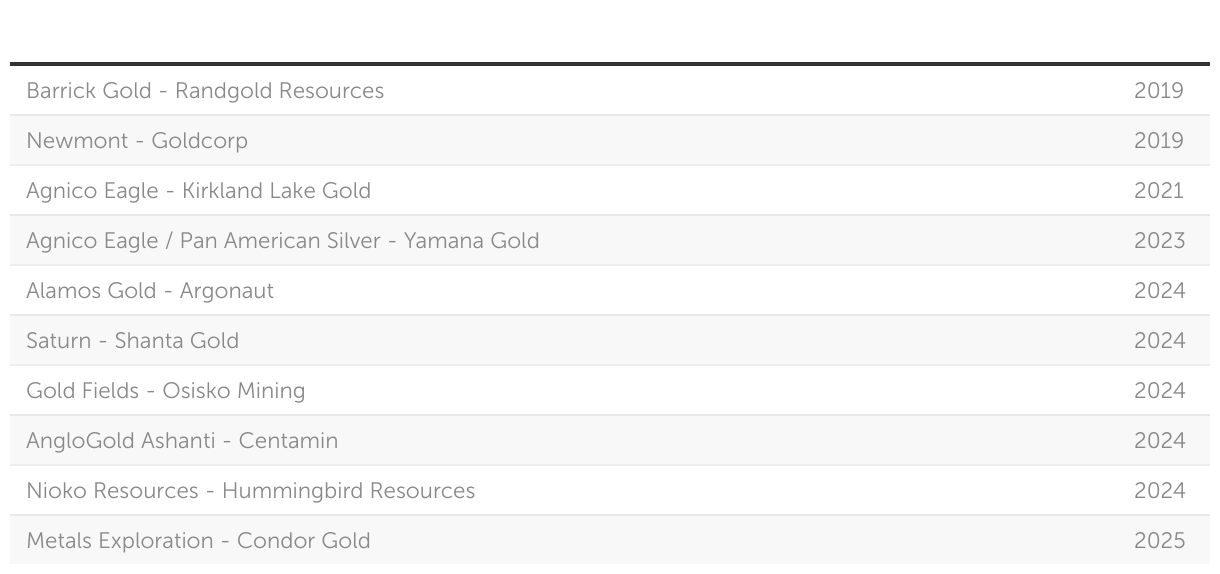1220x574 pixels.
Task: Select Nioko Resources - Hummingbird Resources row
Action: pos(610,491)
